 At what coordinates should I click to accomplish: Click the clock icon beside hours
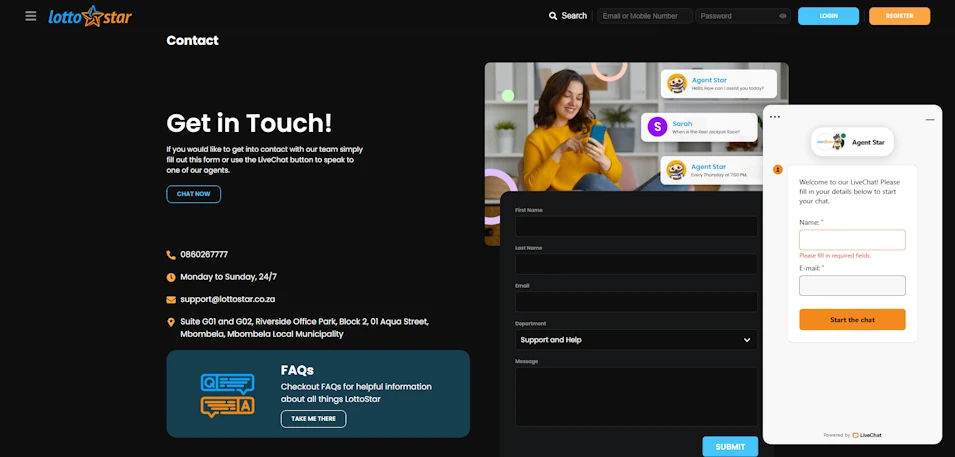tap(171, 277)
